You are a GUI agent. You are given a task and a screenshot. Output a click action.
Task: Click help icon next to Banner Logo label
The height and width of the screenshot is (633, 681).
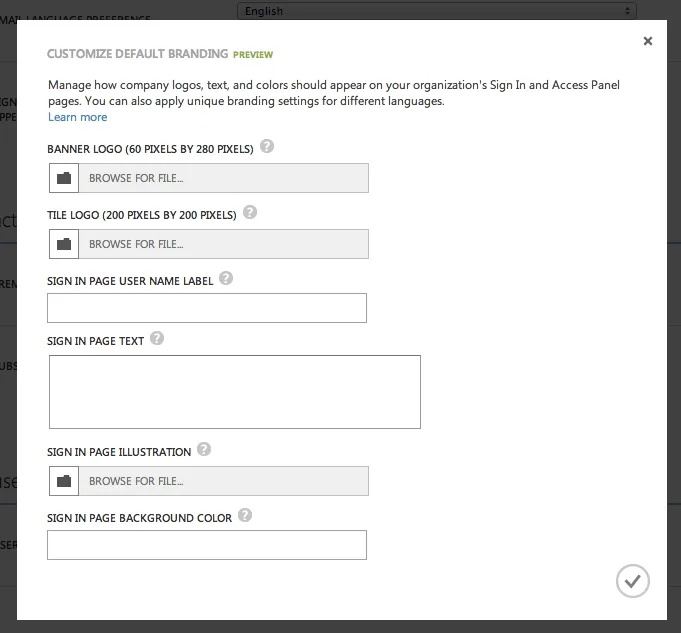click(267, 146)
